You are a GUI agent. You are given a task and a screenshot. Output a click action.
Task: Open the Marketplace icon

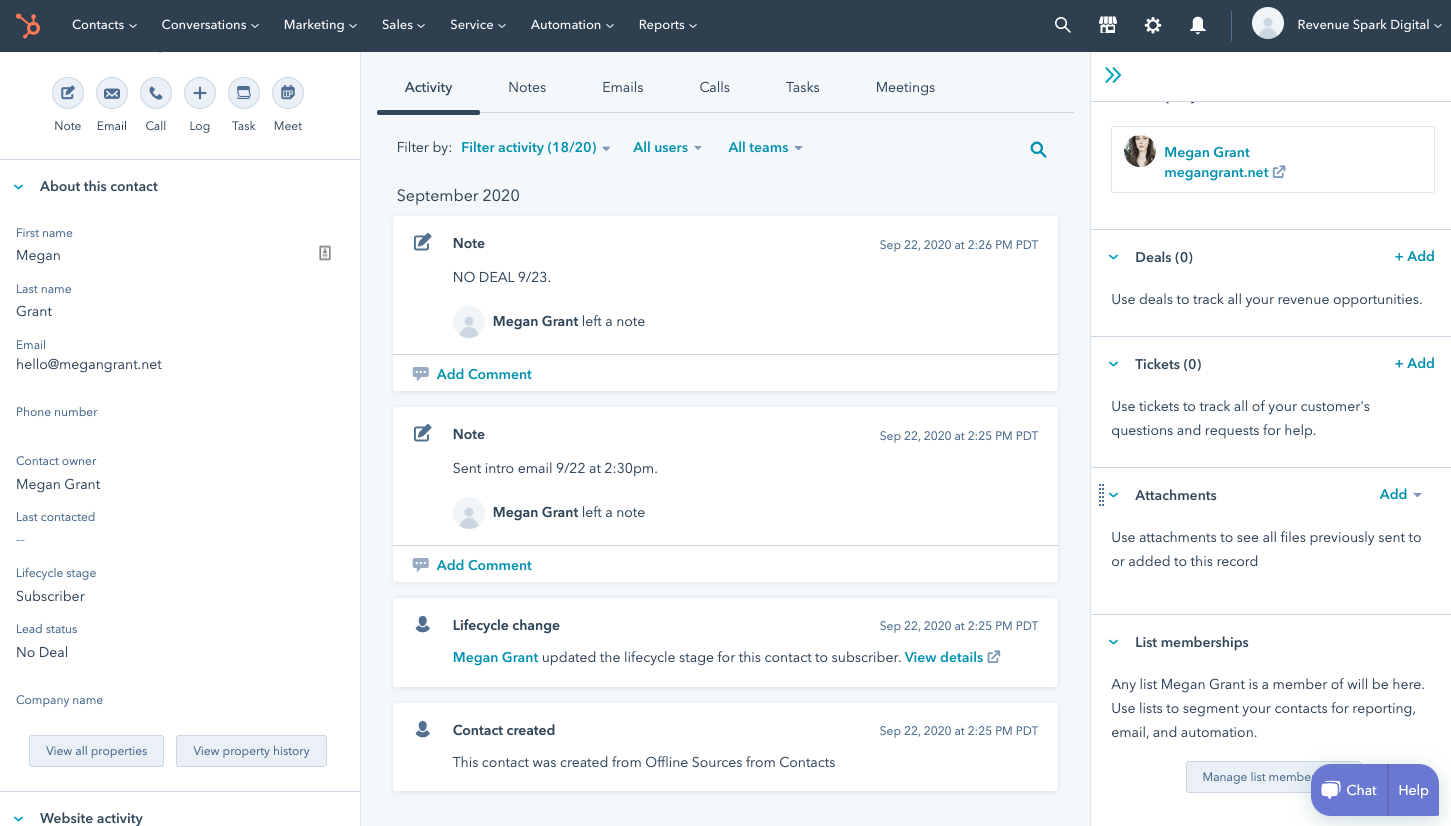(1107, 24)
